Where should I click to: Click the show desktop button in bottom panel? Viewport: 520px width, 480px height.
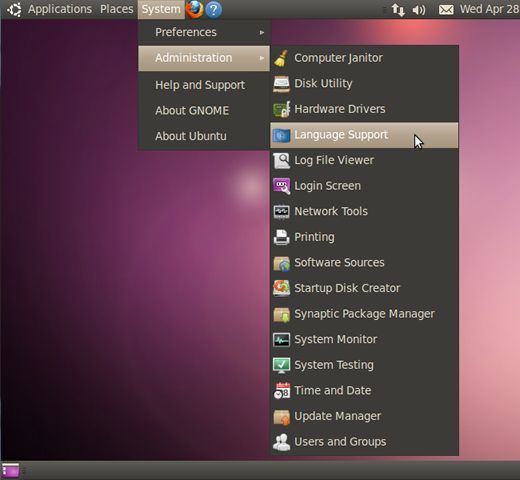(10, 471)
